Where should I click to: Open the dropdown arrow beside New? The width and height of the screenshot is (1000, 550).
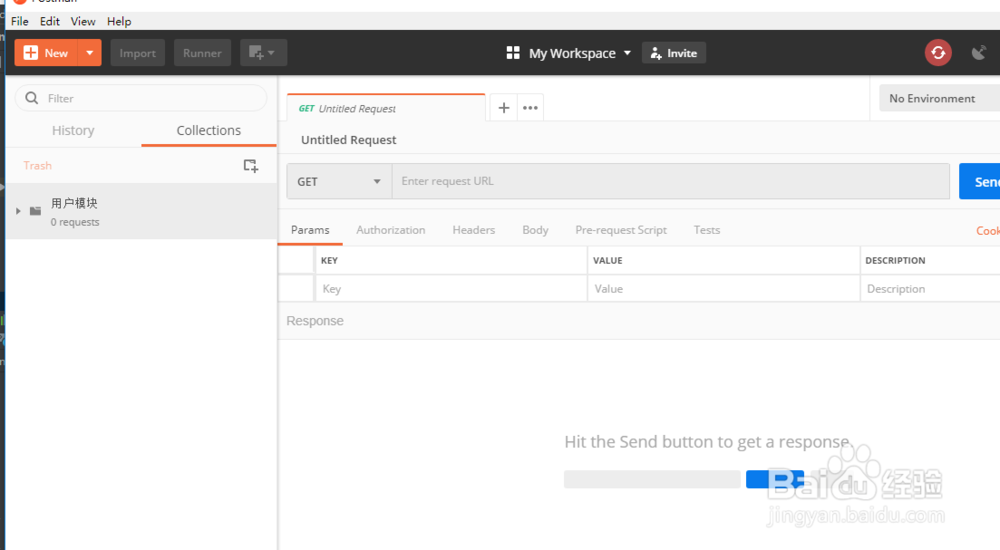click(90, 53)
